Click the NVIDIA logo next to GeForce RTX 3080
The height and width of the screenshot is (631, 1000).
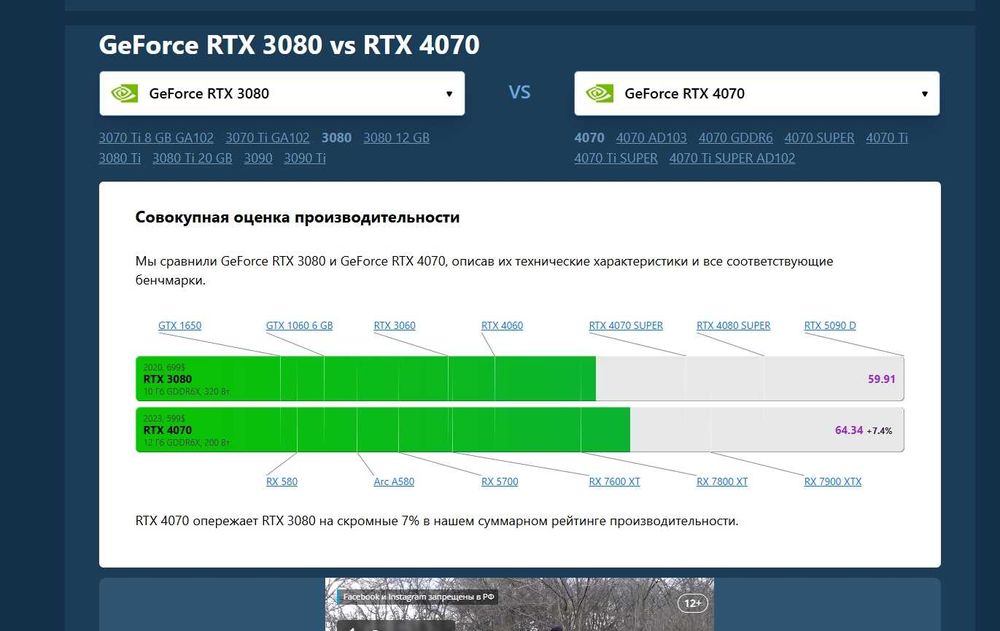point(124,94)
